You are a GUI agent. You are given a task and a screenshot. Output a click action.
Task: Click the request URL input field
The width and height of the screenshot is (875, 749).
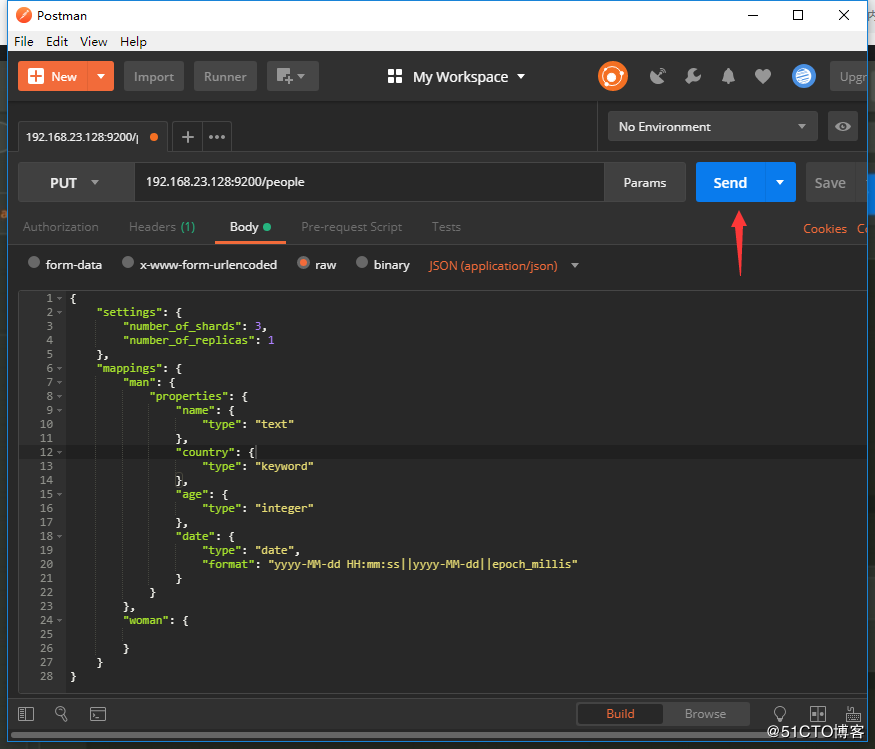pos(369,182)
